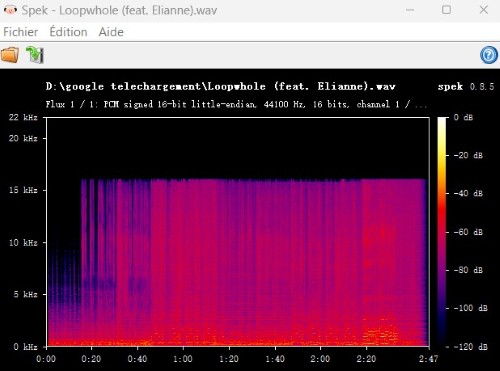
Task: Click the '0 kHz' frequency label
Action: click(x=25, y=347)
